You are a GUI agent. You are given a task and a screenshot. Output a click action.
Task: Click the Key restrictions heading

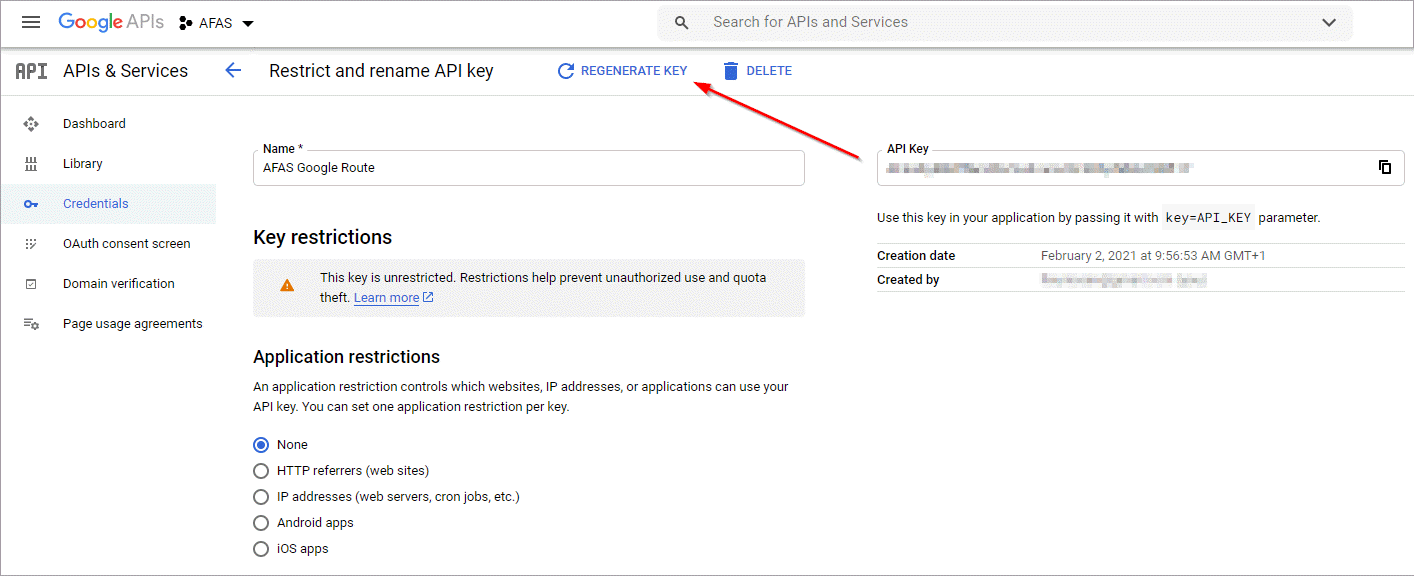pyautogui.click(x=323, y=237)
